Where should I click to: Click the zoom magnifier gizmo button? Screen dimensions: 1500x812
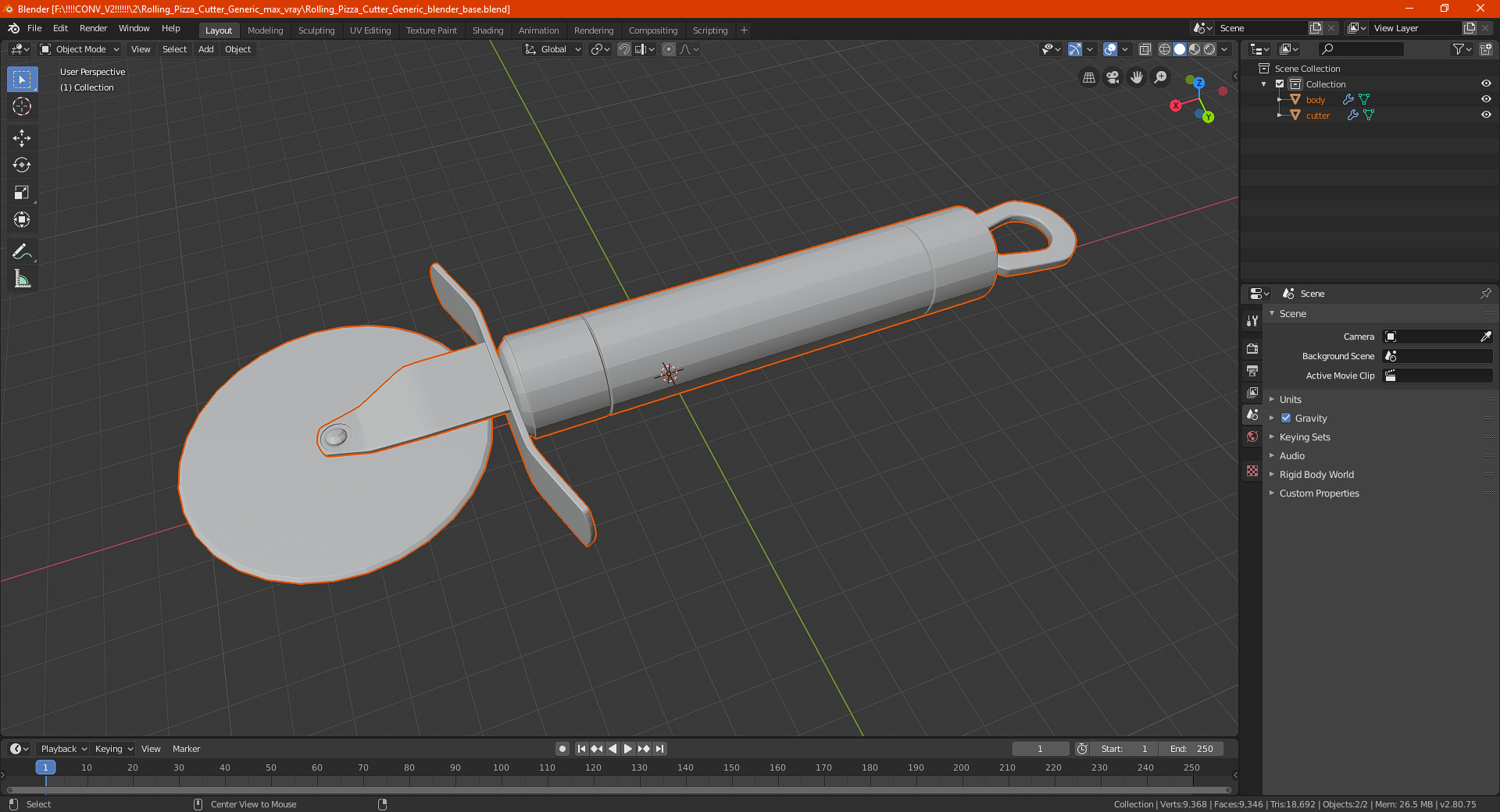coord(1161,77)
